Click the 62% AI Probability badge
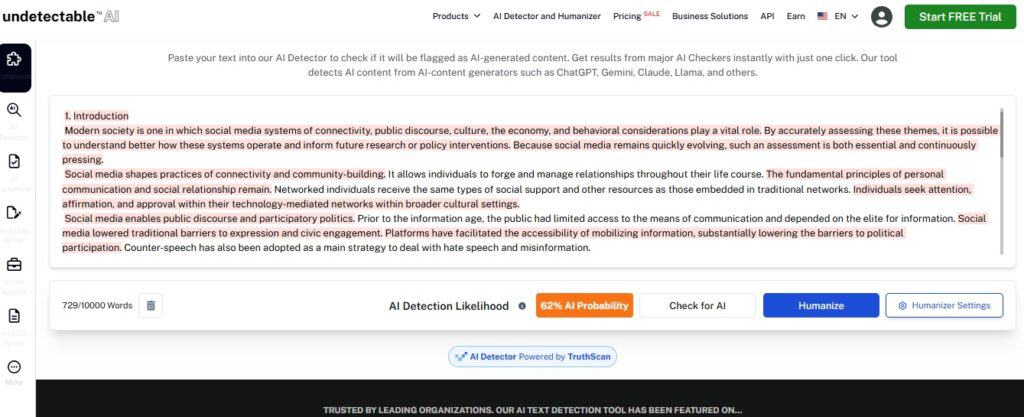Screen dimensions: 1024x417 point(584,305)
